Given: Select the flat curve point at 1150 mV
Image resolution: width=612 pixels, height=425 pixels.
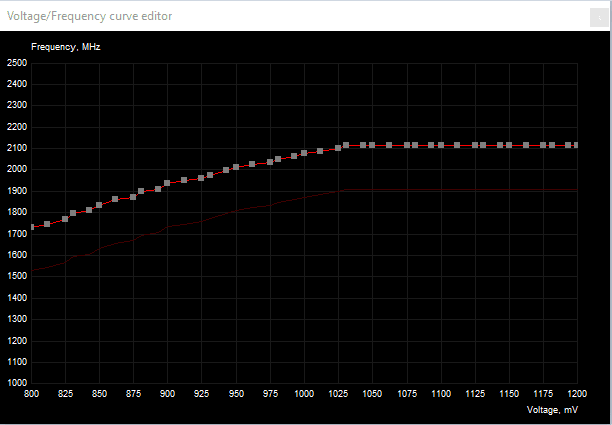Looking at the screenshot, I should pyautogui.click(x=509, y=145).
